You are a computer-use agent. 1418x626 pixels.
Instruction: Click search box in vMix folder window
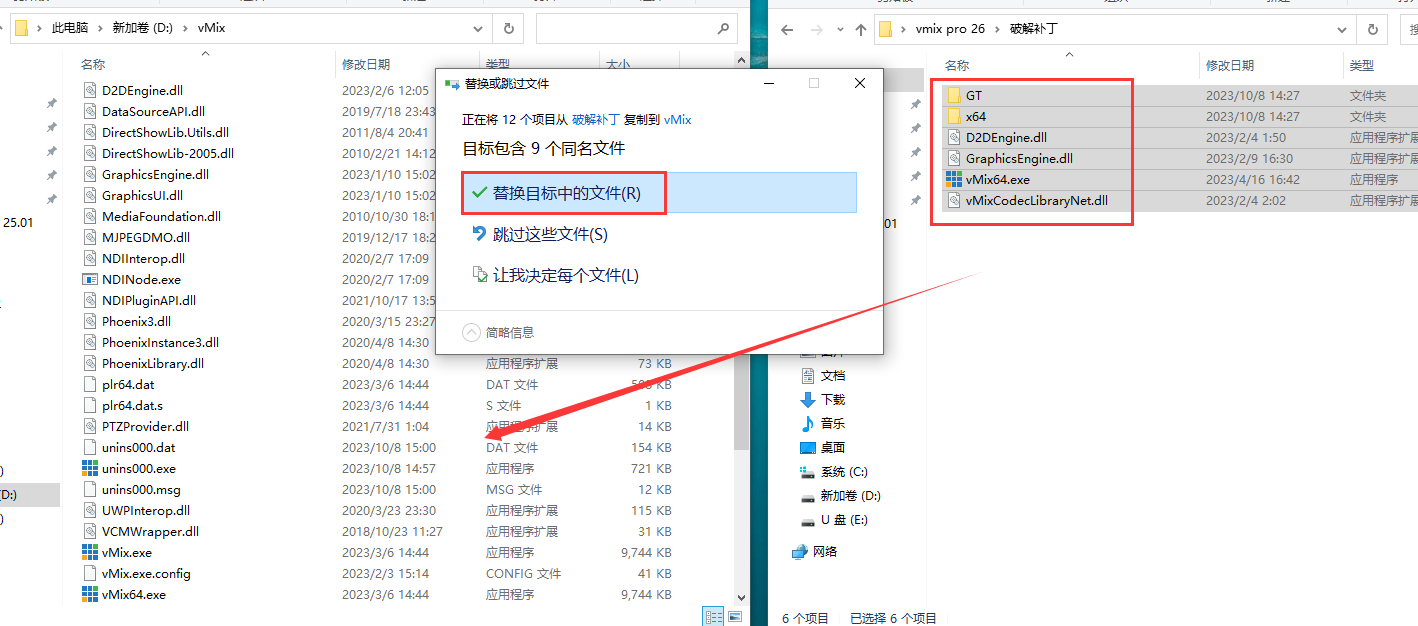[635, 29]
